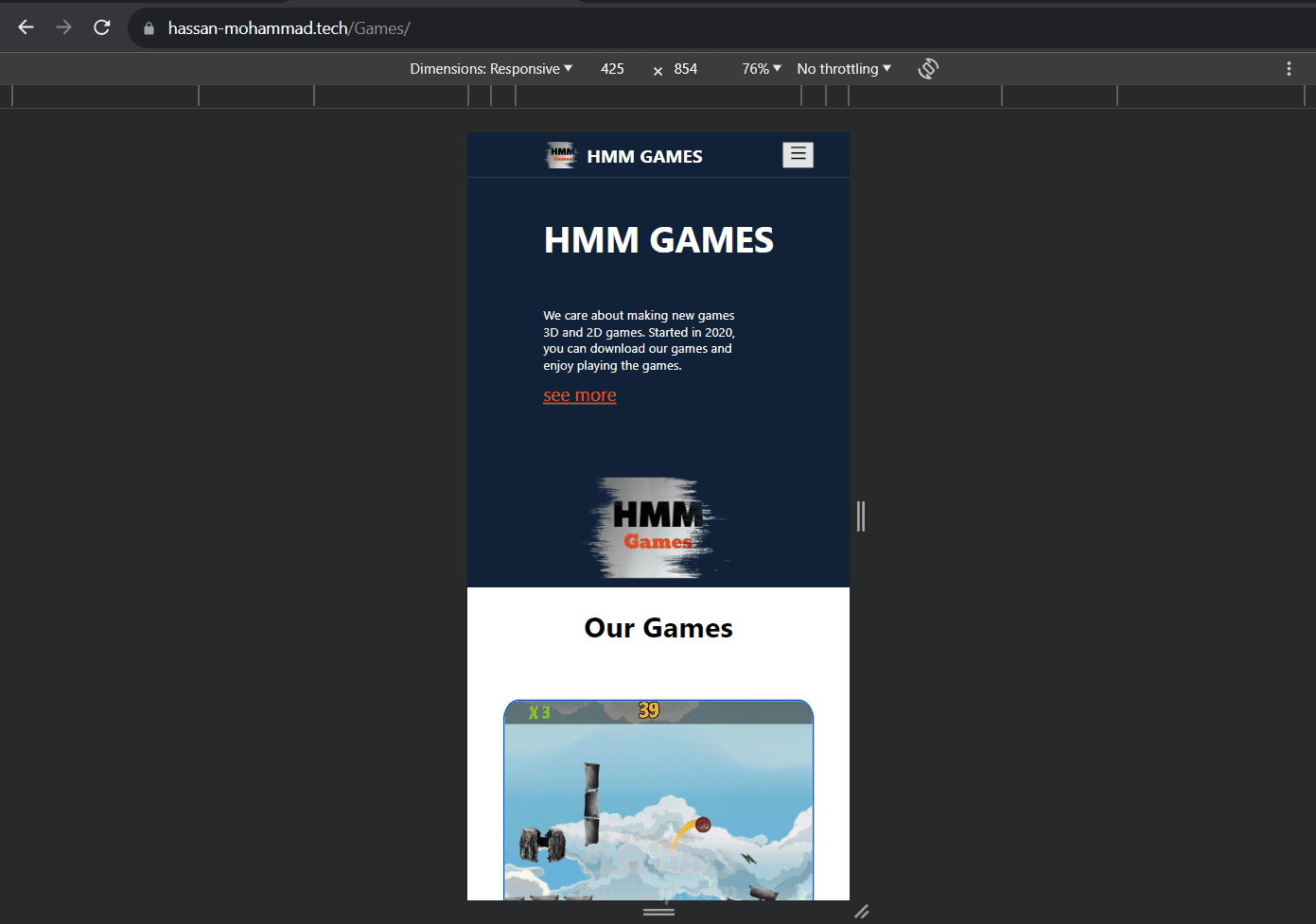Click the lock icon in address bar

click(x=149, y=28)
